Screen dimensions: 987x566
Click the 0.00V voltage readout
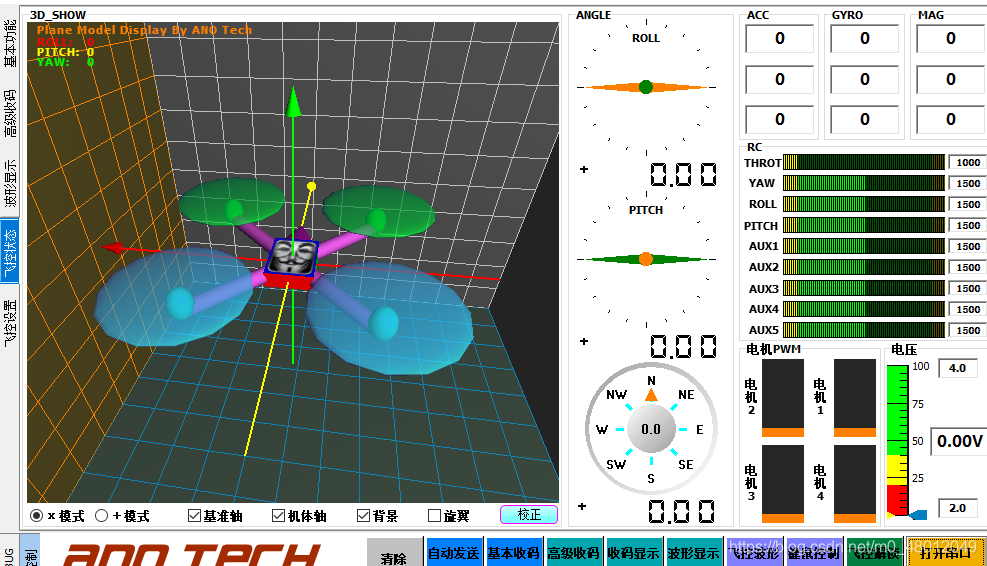[959, 441]
